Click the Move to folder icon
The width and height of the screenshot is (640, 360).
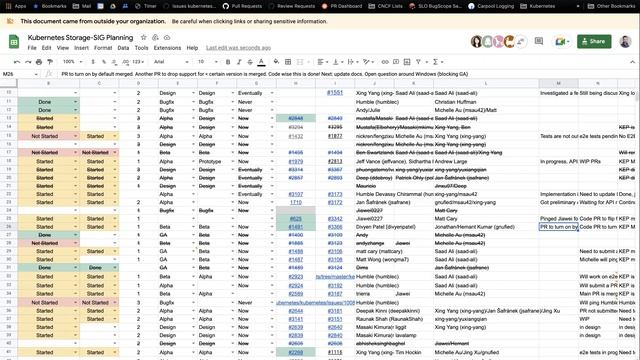[x=155, y=38]
